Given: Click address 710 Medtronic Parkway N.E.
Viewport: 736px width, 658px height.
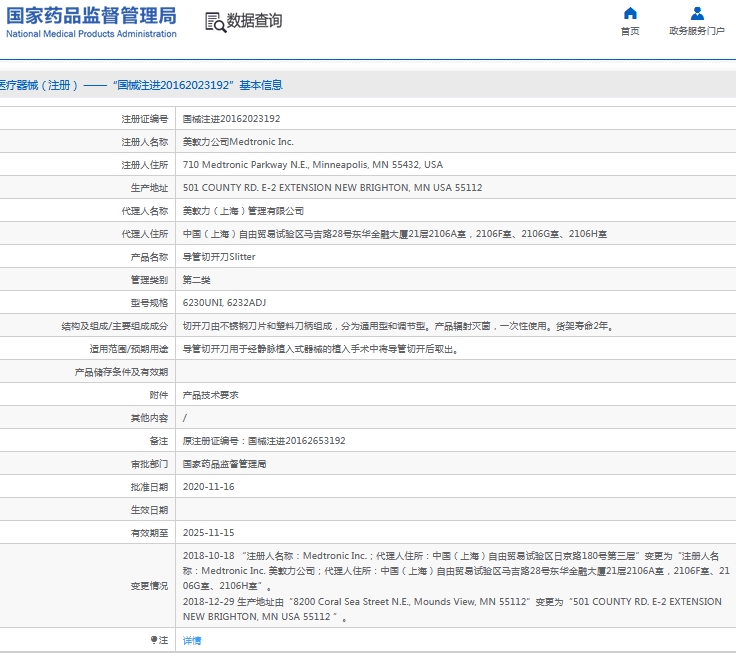Looking at the screenshot, I should click(x=313, y=165).
